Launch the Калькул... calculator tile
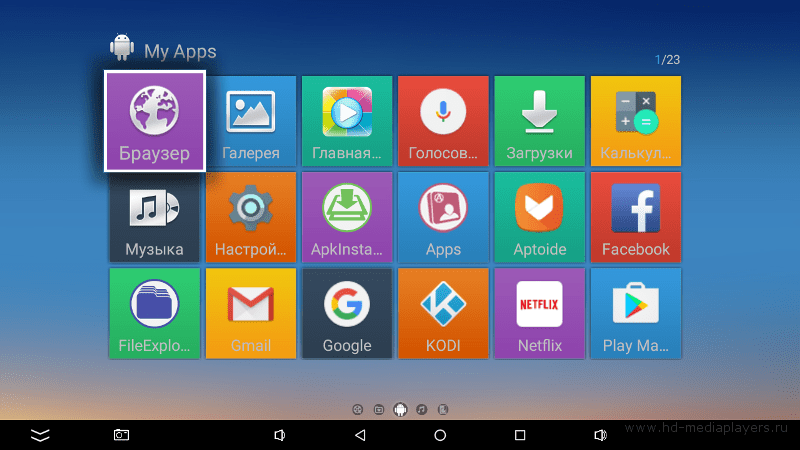The width and height of the screenshot is (800, 450). pyautogui.click(x=636, y=121)
